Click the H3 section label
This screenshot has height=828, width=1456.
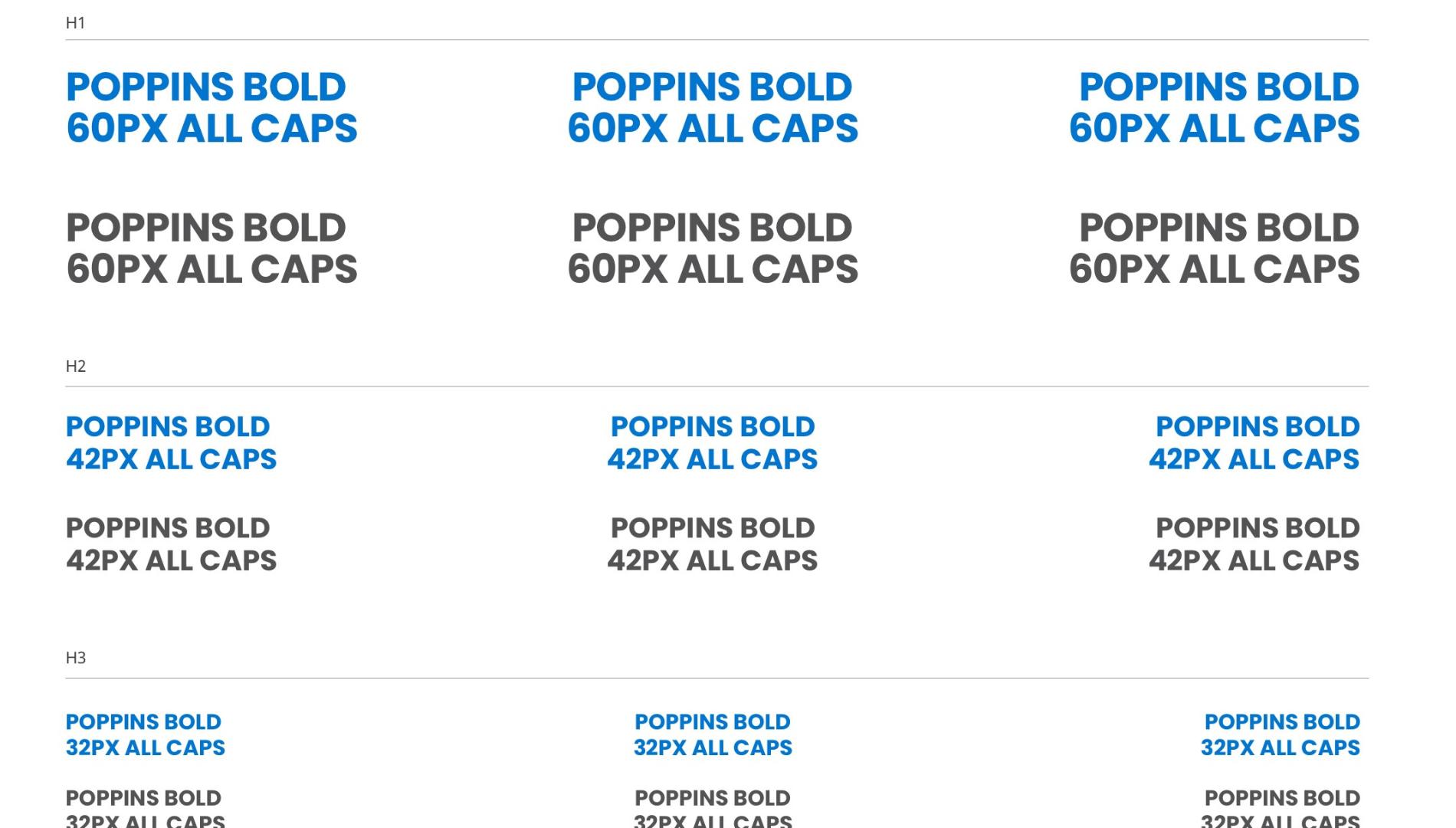[x=75, y=658]
